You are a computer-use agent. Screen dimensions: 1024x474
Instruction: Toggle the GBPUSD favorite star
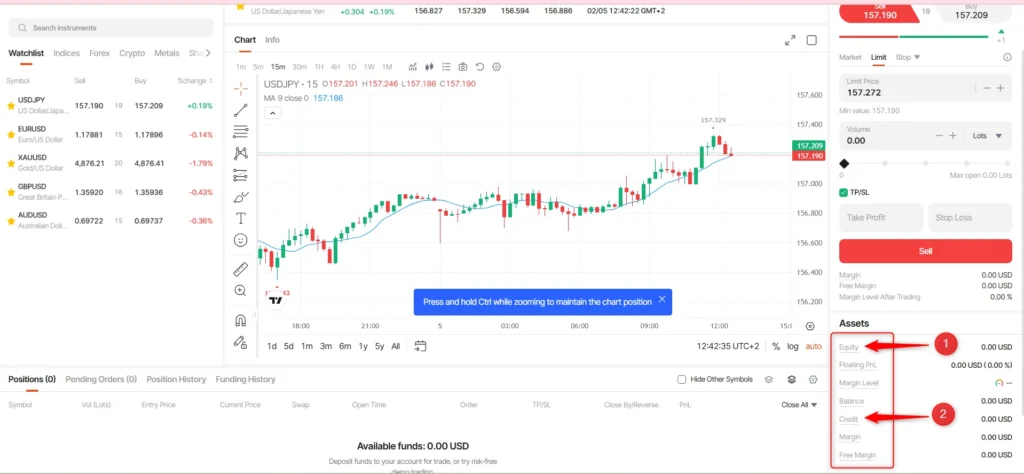coord(10,193)
